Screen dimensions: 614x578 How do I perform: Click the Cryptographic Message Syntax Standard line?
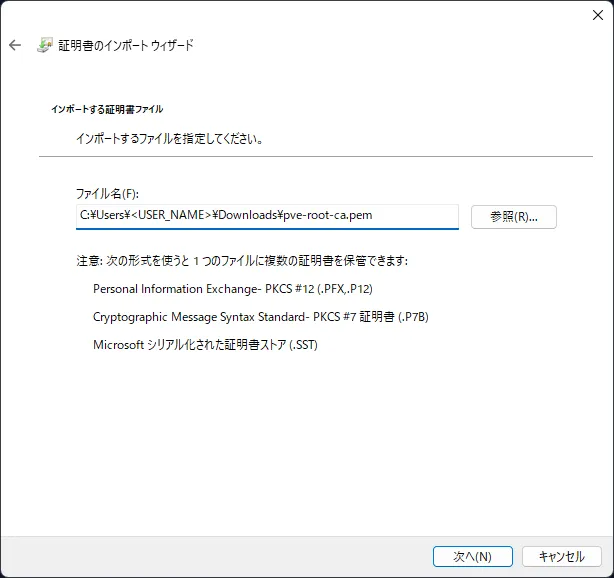pyautogui.click(x=261, y=316)
